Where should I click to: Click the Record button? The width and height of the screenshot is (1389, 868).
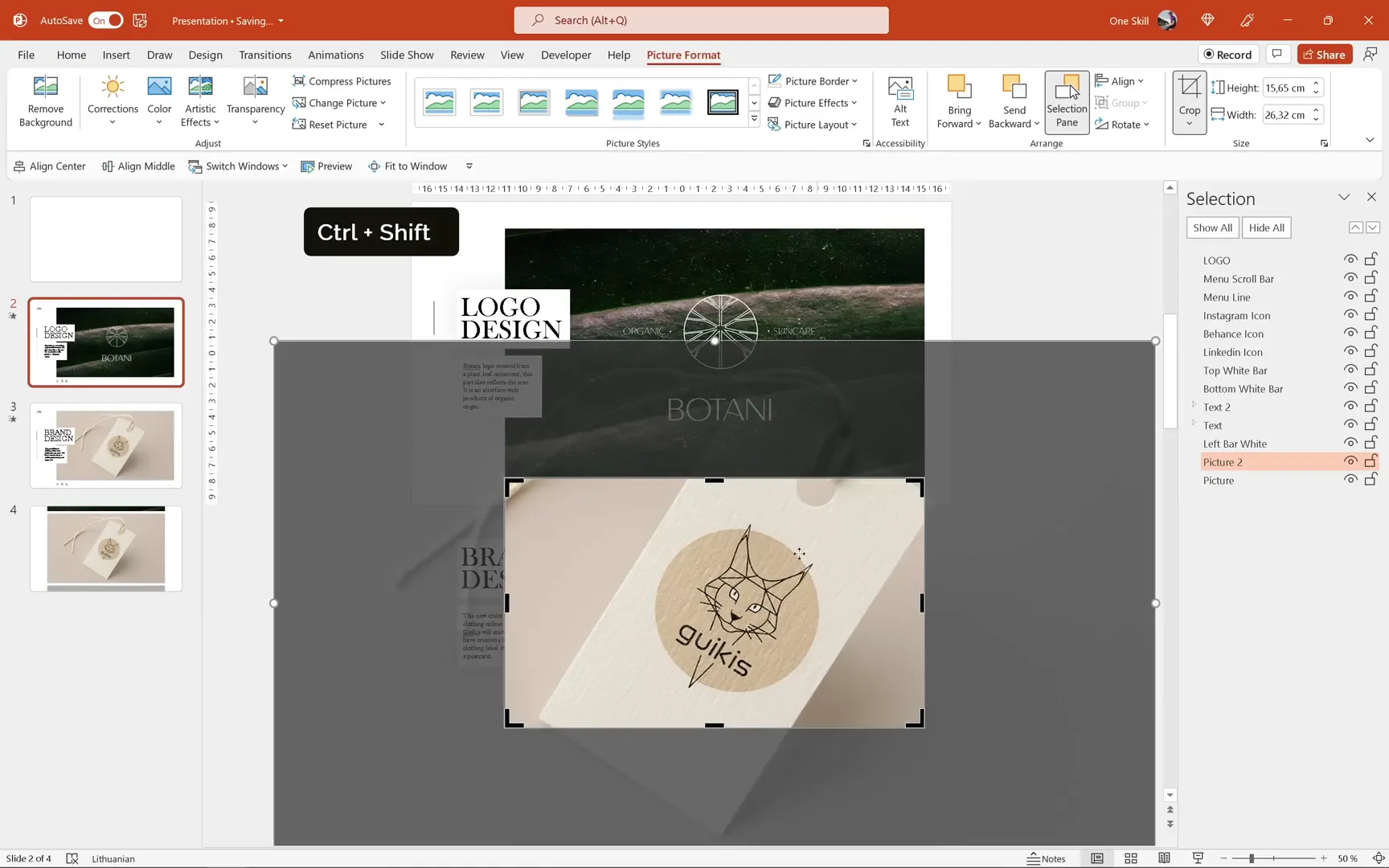pyautogui.click(x=1227, y=54)
